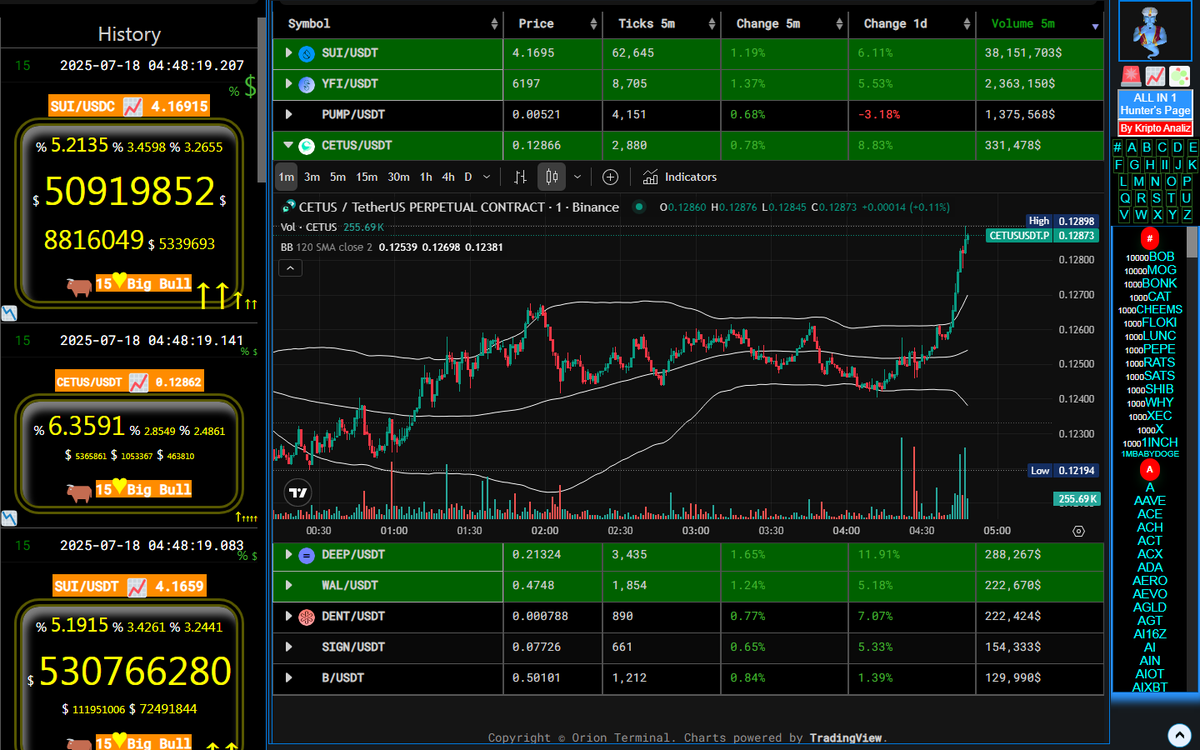
Task: Click the 02:00 mark on time axis
Action: click(x=545, y=531)
